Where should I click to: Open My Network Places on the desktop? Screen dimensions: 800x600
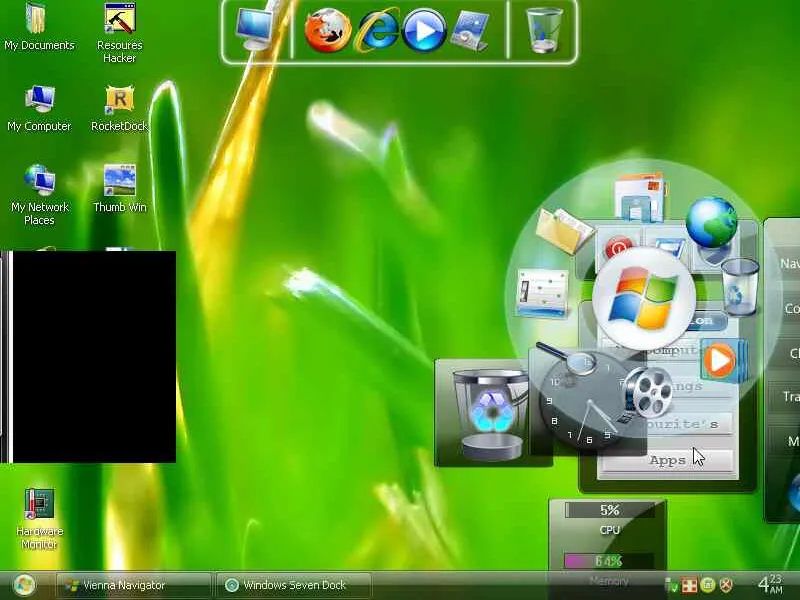39,195
